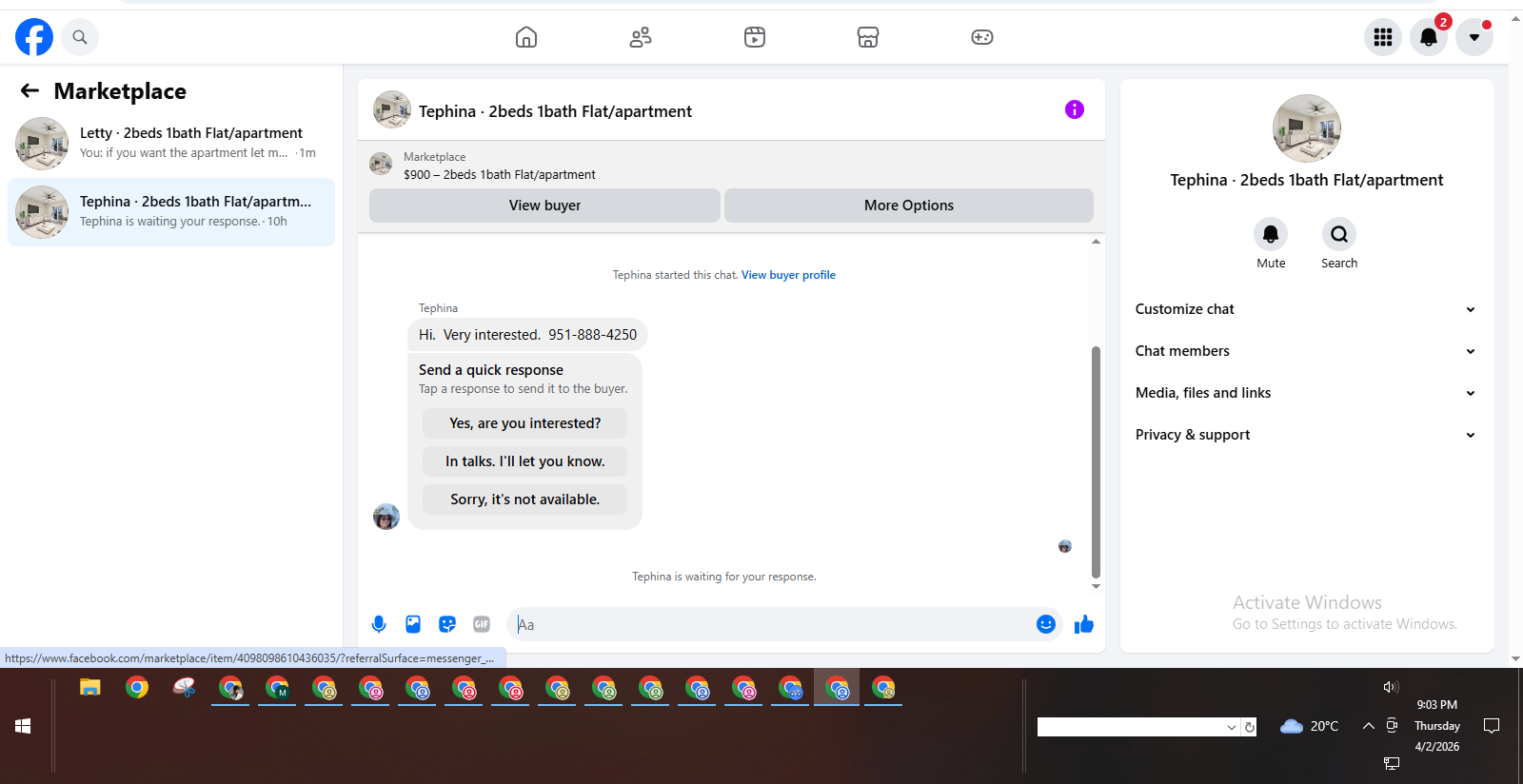The height and width of the screenshot is (784, 1523).
Task: Click the chat scrollbar down arrow
Action: (x=1096, y=587)
